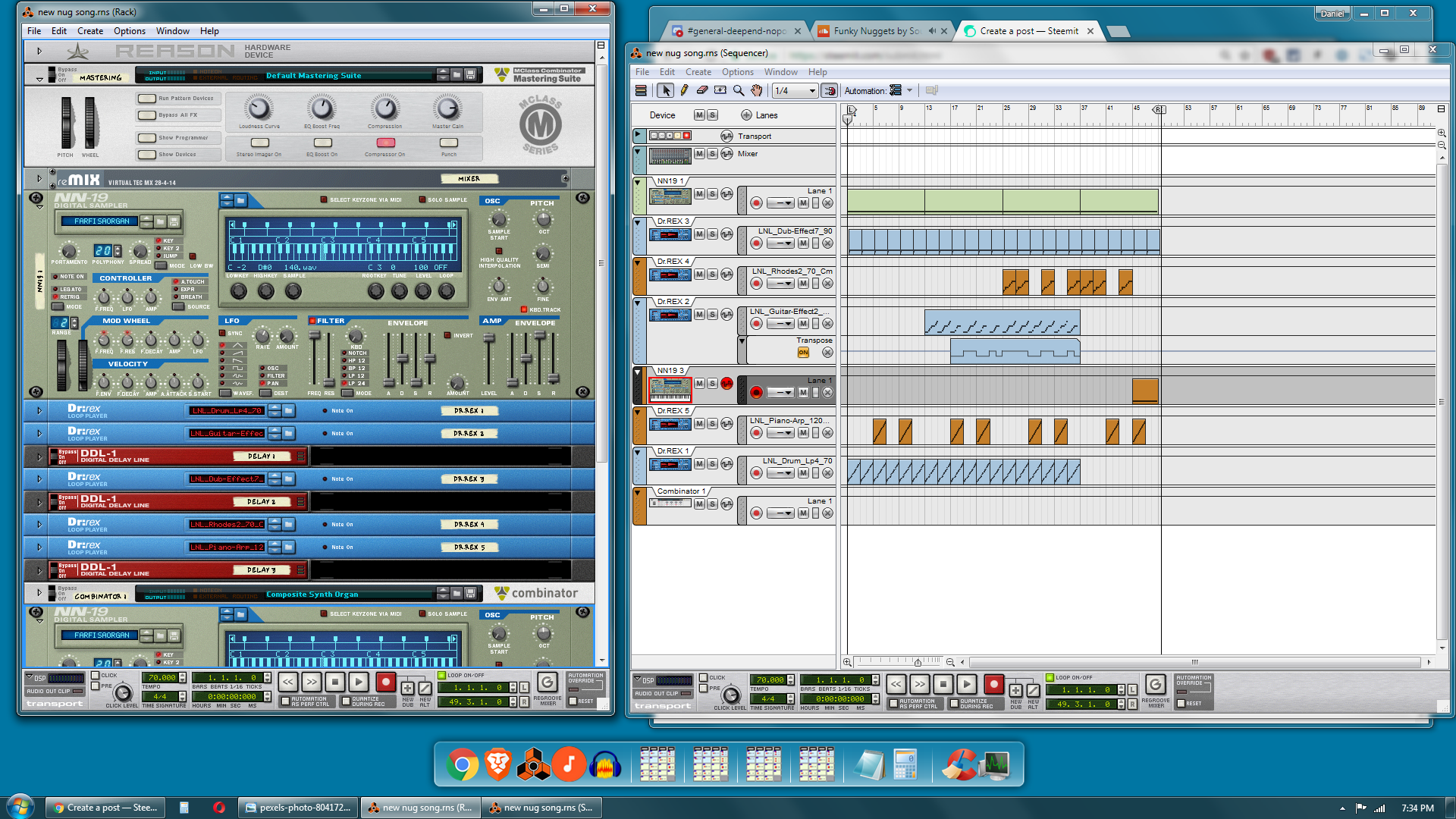Enable Click checkbox in sequencer transport
This screenshot has height=819, width=1456.
click(703, 677)
